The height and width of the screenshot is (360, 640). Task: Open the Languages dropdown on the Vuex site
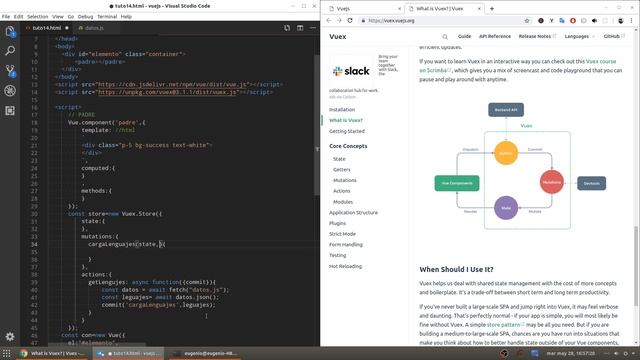(x=579, y=36)
